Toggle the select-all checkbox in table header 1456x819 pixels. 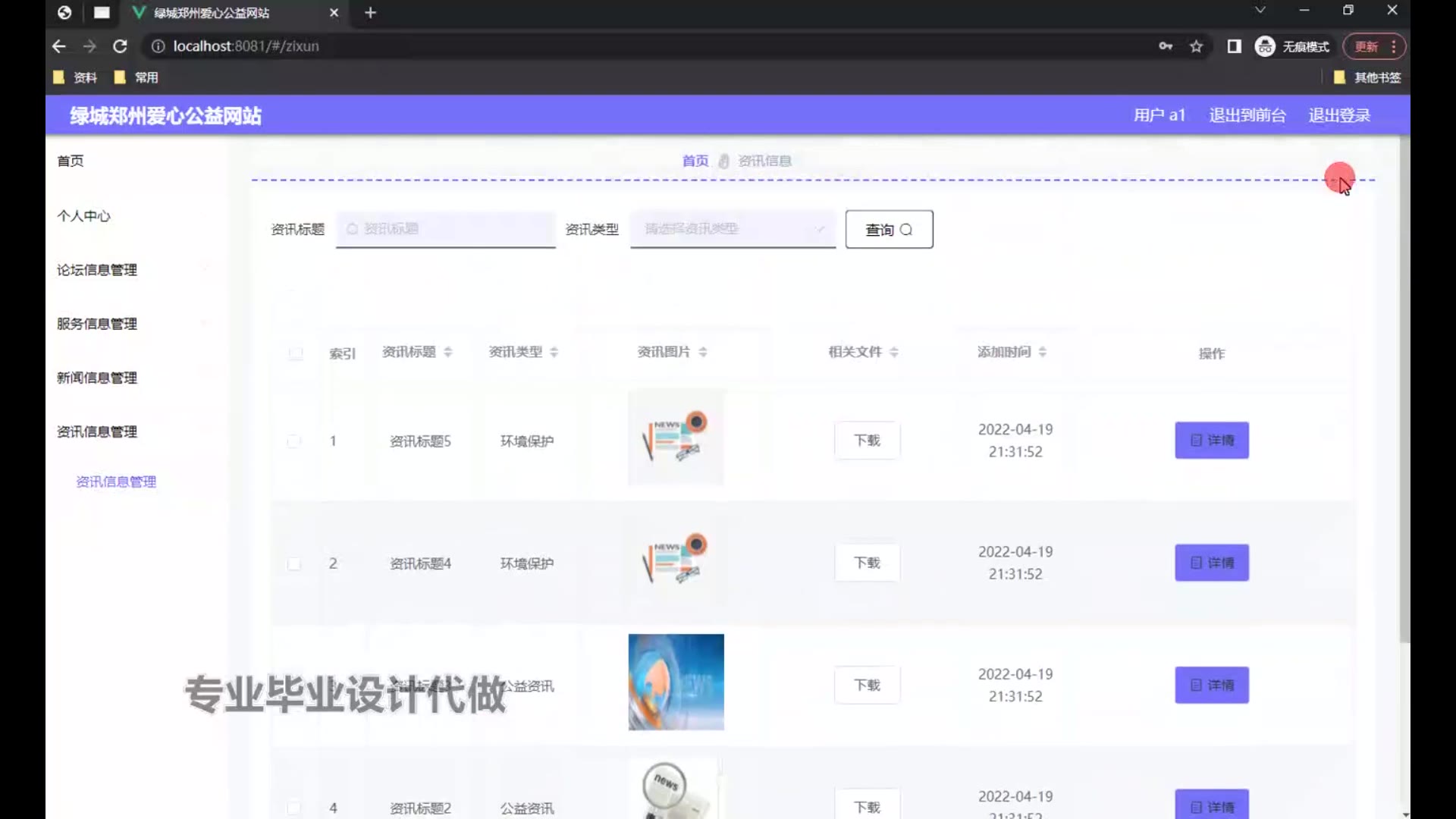coord(296,353)
